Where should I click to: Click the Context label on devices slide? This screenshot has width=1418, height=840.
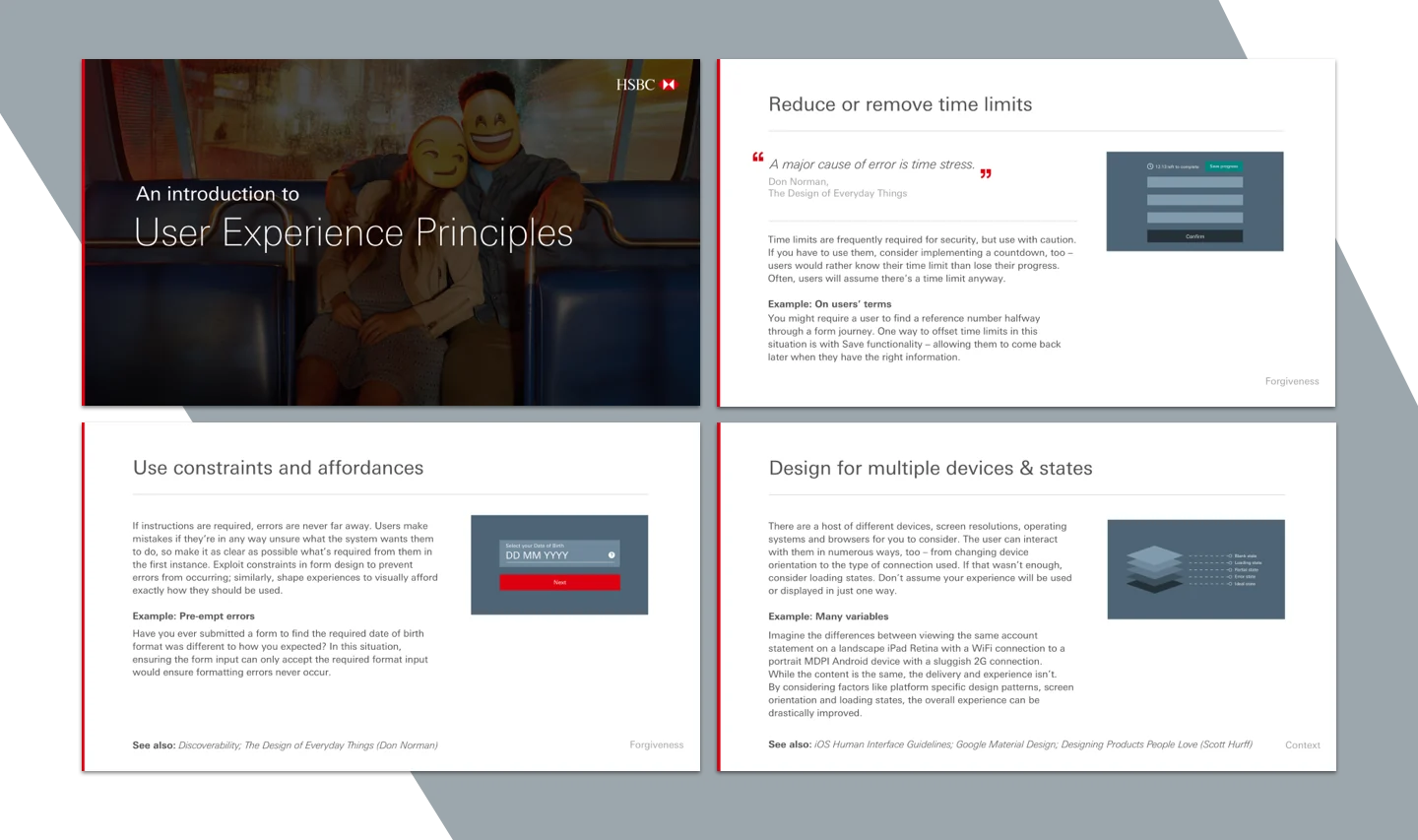click(x=1303, y=745)
